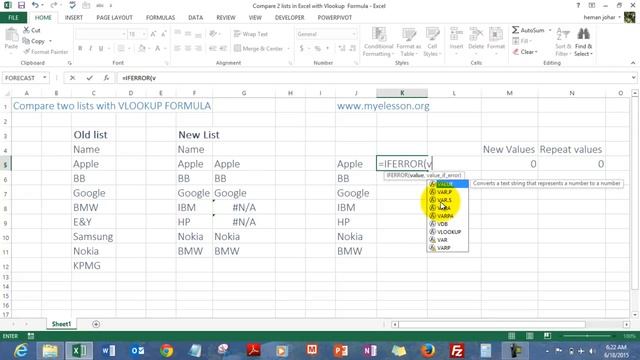Image resolution: width=640 pixels, height=360 pixels.
Task: Open Find & Select binoculars
Action: [584, 42]
